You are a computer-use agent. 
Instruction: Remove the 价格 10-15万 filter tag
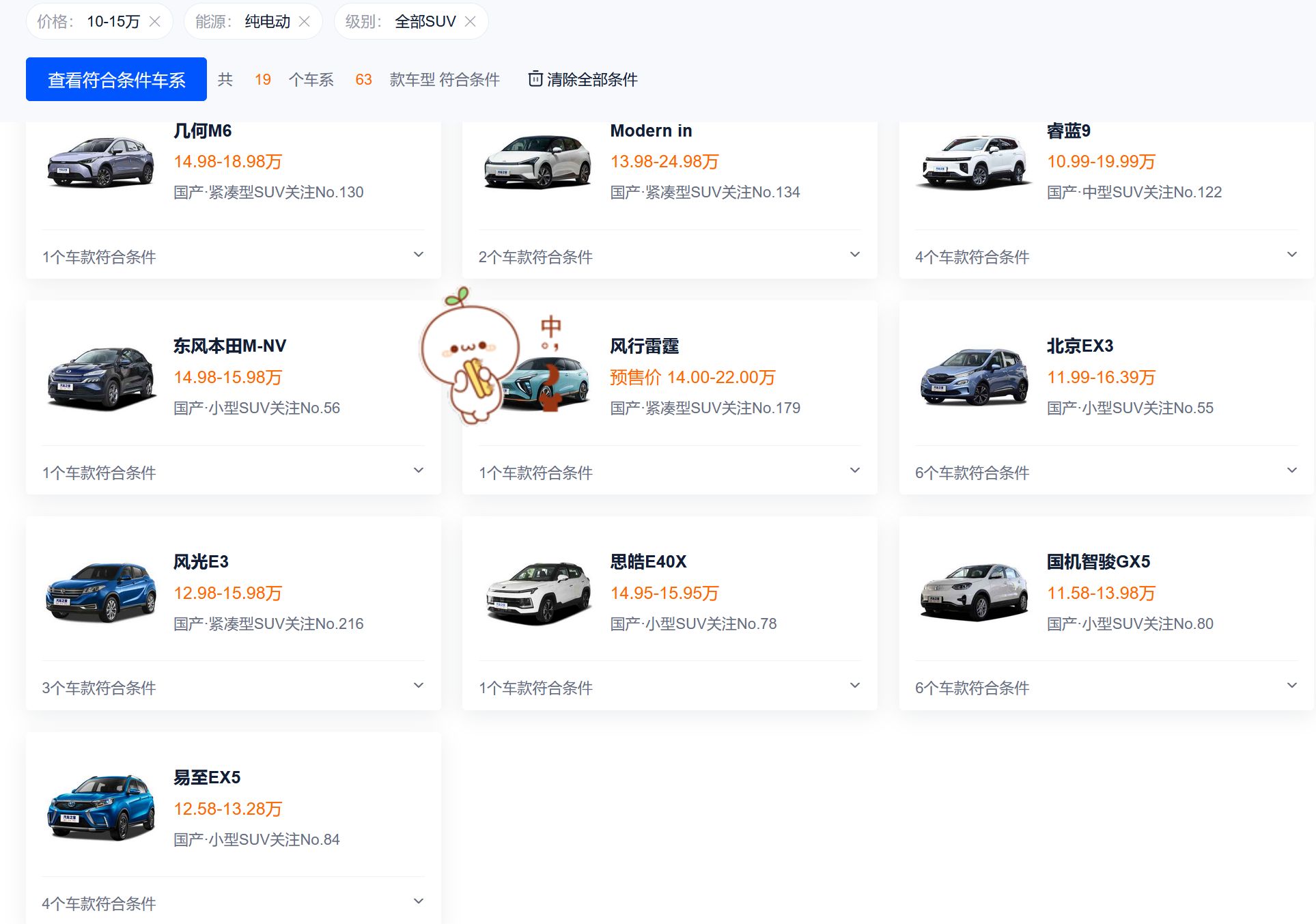[x=156, y=20]
